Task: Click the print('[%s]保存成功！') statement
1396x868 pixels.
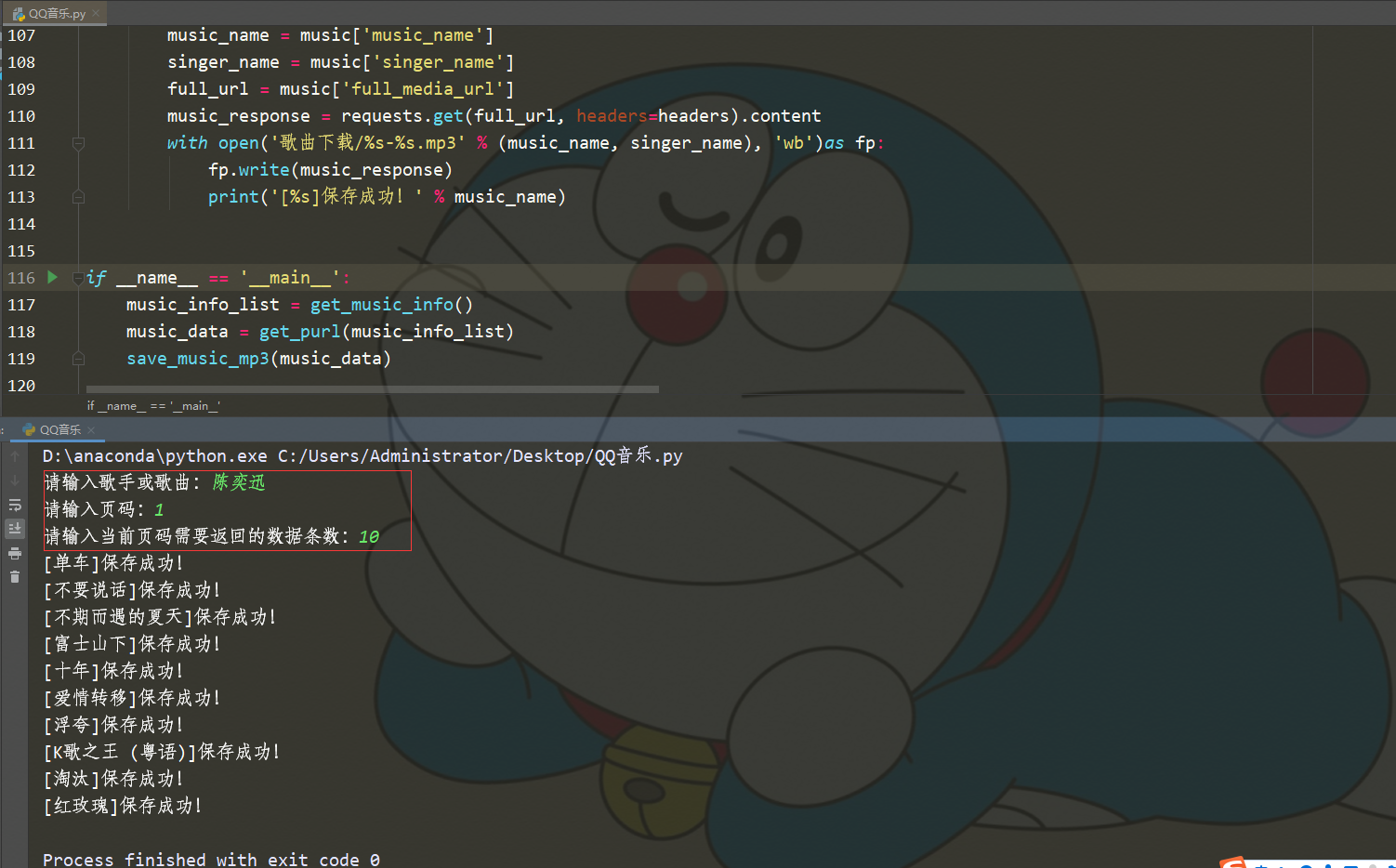Action: 387,197
